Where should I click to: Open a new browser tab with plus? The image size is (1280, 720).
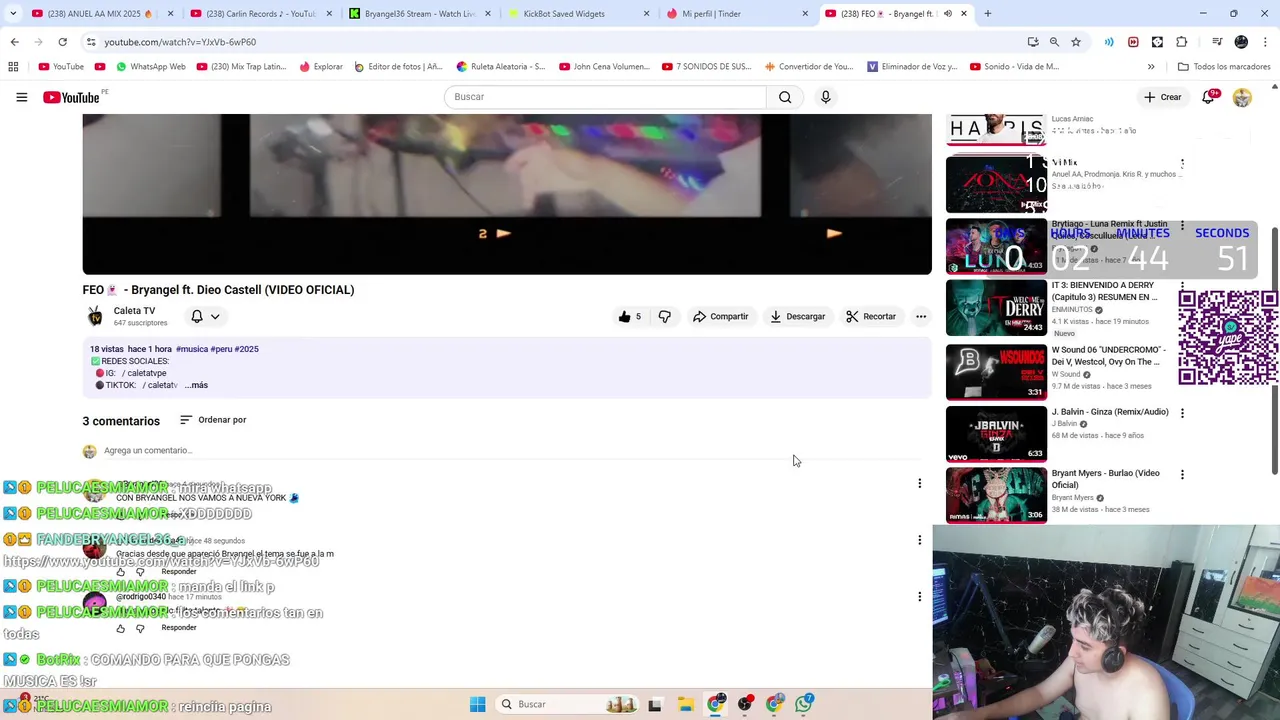pos(987,14)
